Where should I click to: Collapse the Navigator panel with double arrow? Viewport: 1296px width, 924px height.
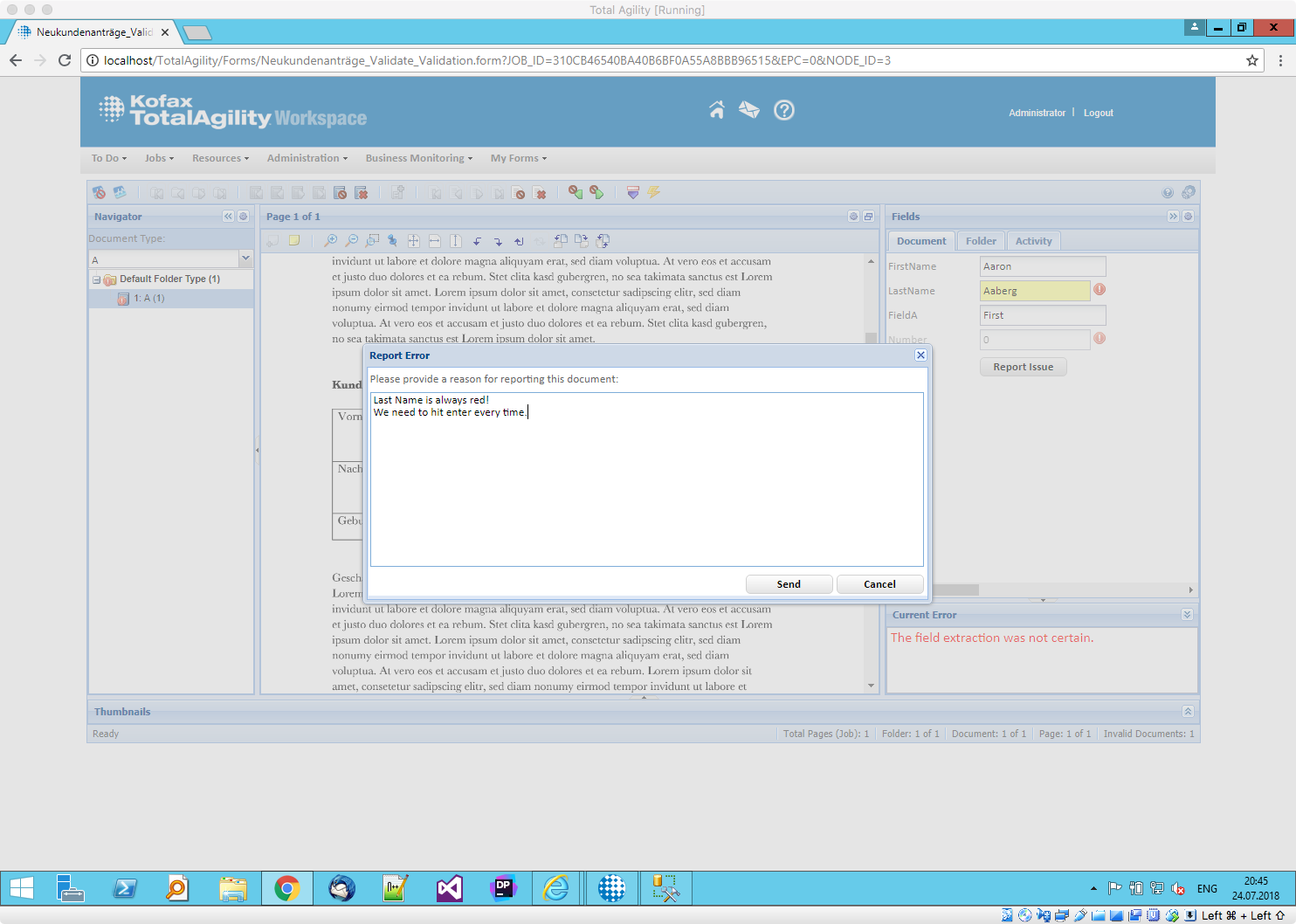(x=228, y=217)
